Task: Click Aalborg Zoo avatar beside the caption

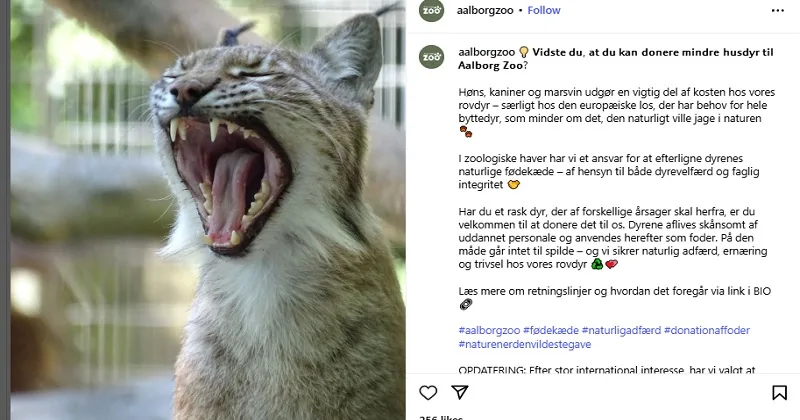Action: pyautogui.click(x=432, y=56)
